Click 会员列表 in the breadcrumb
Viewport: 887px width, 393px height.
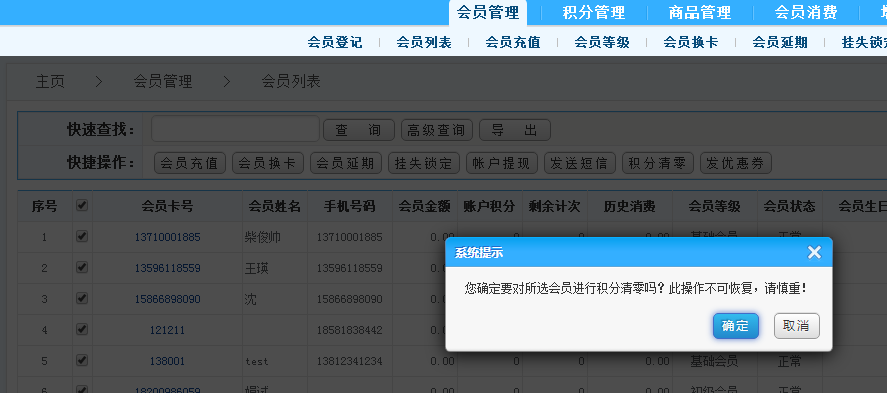coord(291,82)
